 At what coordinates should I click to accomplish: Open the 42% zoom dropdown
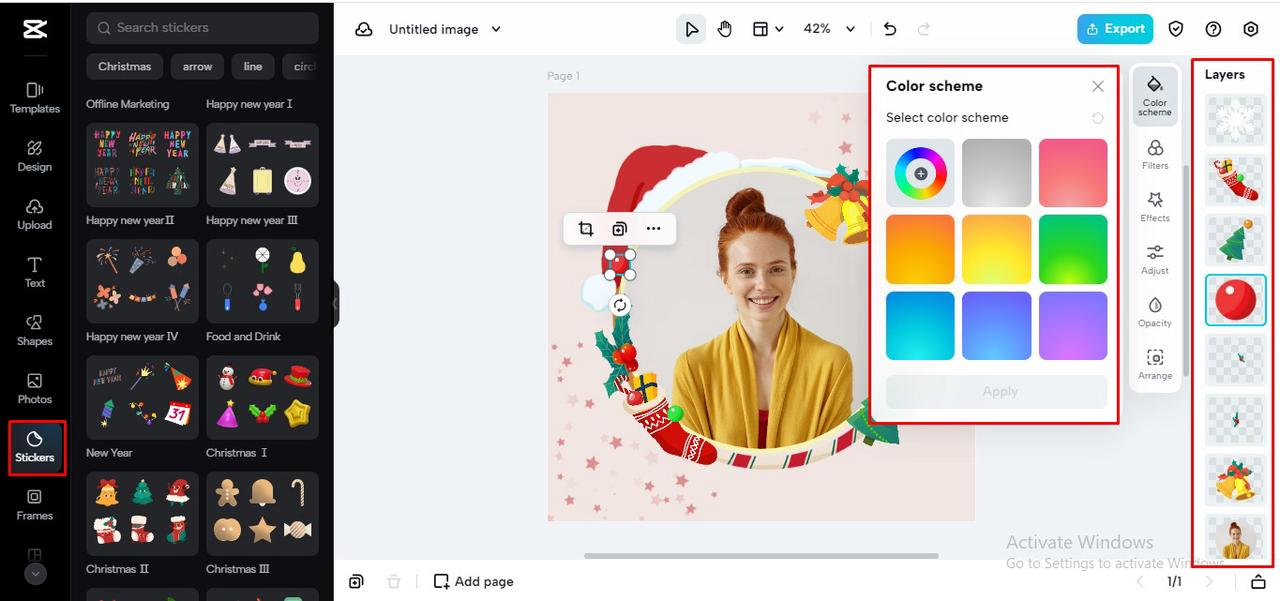click(830, 29)
